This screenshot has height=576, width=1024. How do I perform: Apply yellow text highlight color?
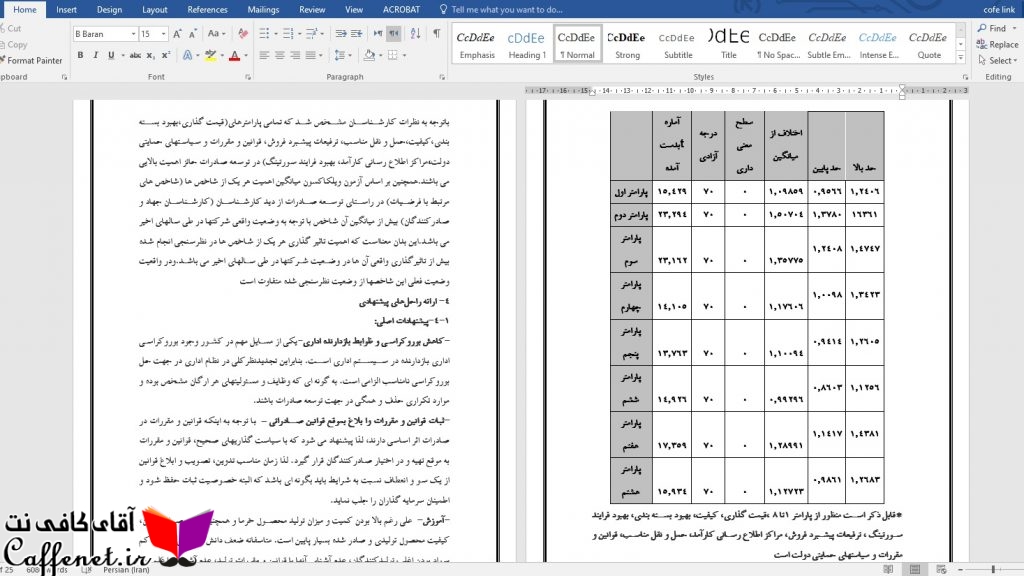210,56
